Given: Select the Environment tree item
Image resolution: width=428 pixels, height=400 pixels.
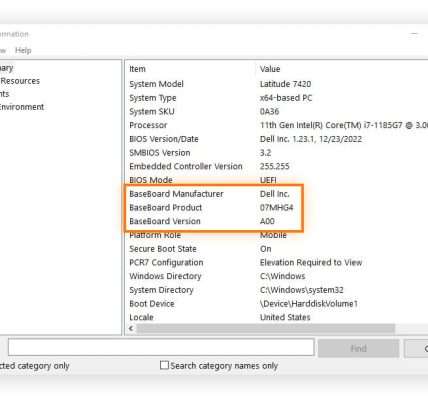Looking at the screenshot, I should 22,107.
